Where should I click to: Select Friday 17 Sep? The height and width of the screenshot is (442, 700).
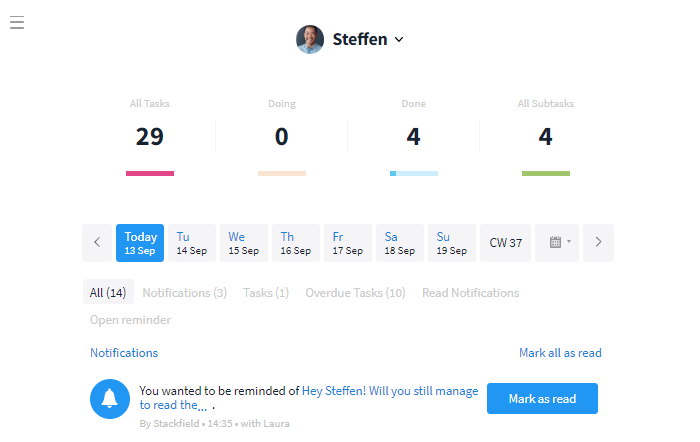[346, 243]
